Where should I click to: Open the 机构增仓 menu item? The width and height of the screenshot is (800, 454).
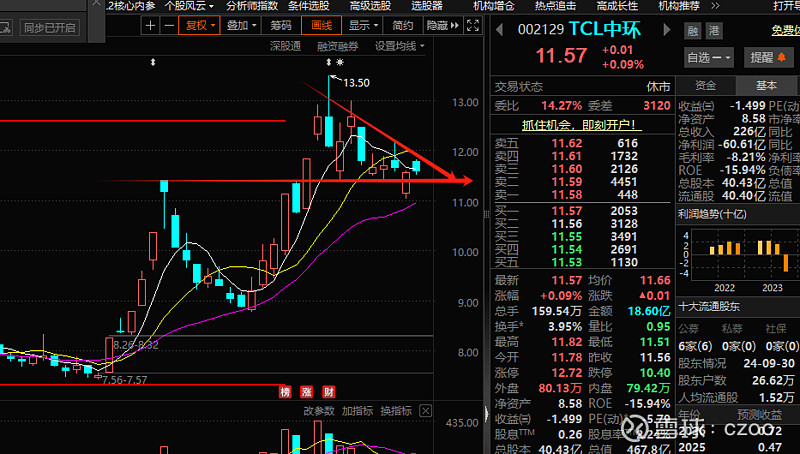tap(493, 6)
